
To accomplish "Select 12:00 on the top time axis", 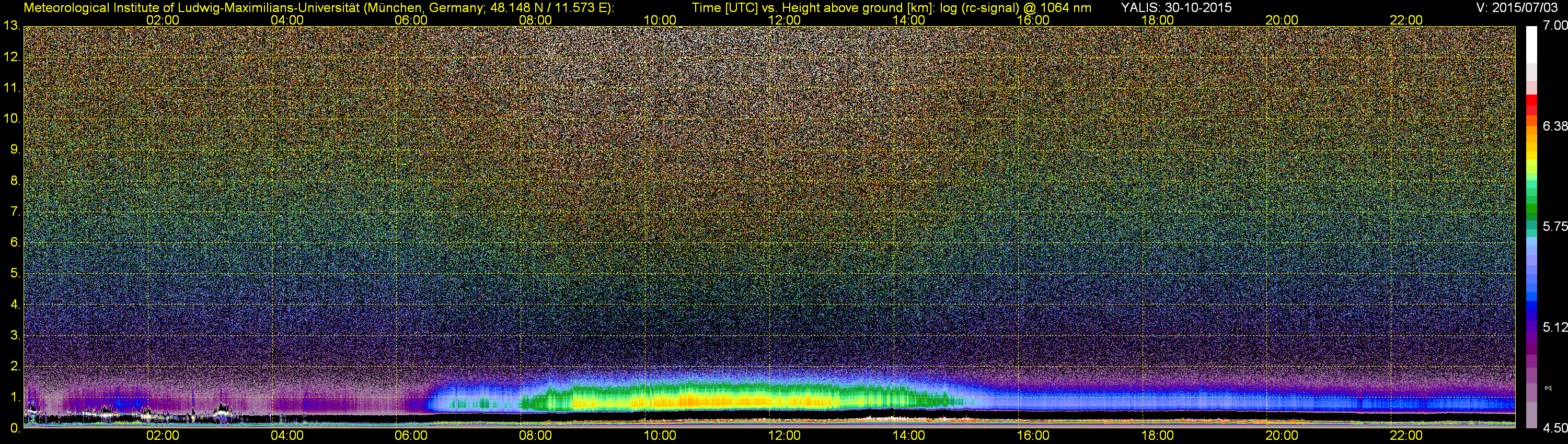I will point(784,20).
